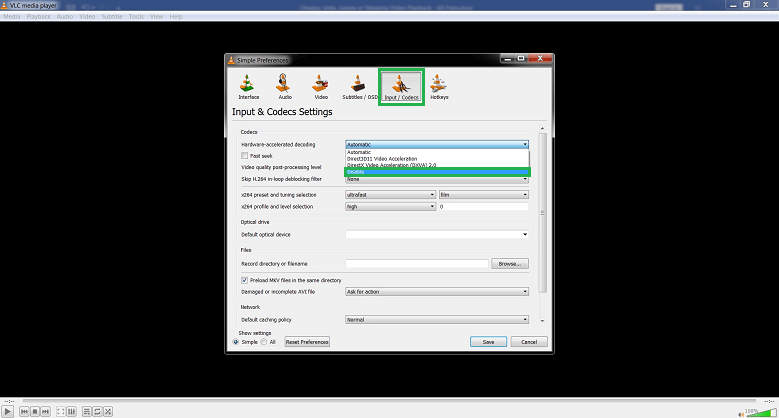Open the Media menu
Image resolution: width=779 pixels, height=418 pixels.
[x=12, y=16]
